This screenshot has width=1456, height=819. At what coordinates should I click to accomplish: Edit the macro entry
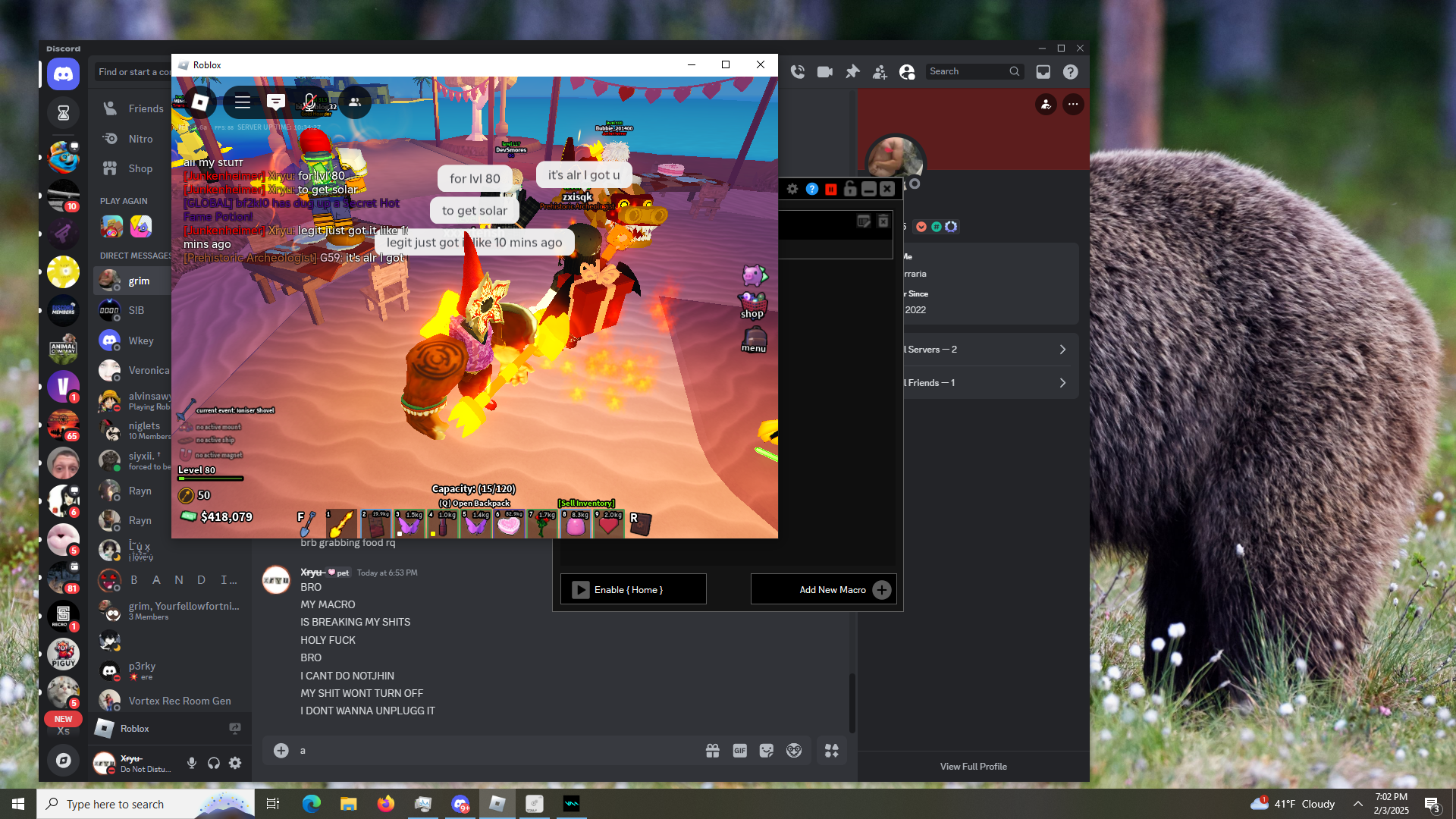tap(864, 221)
